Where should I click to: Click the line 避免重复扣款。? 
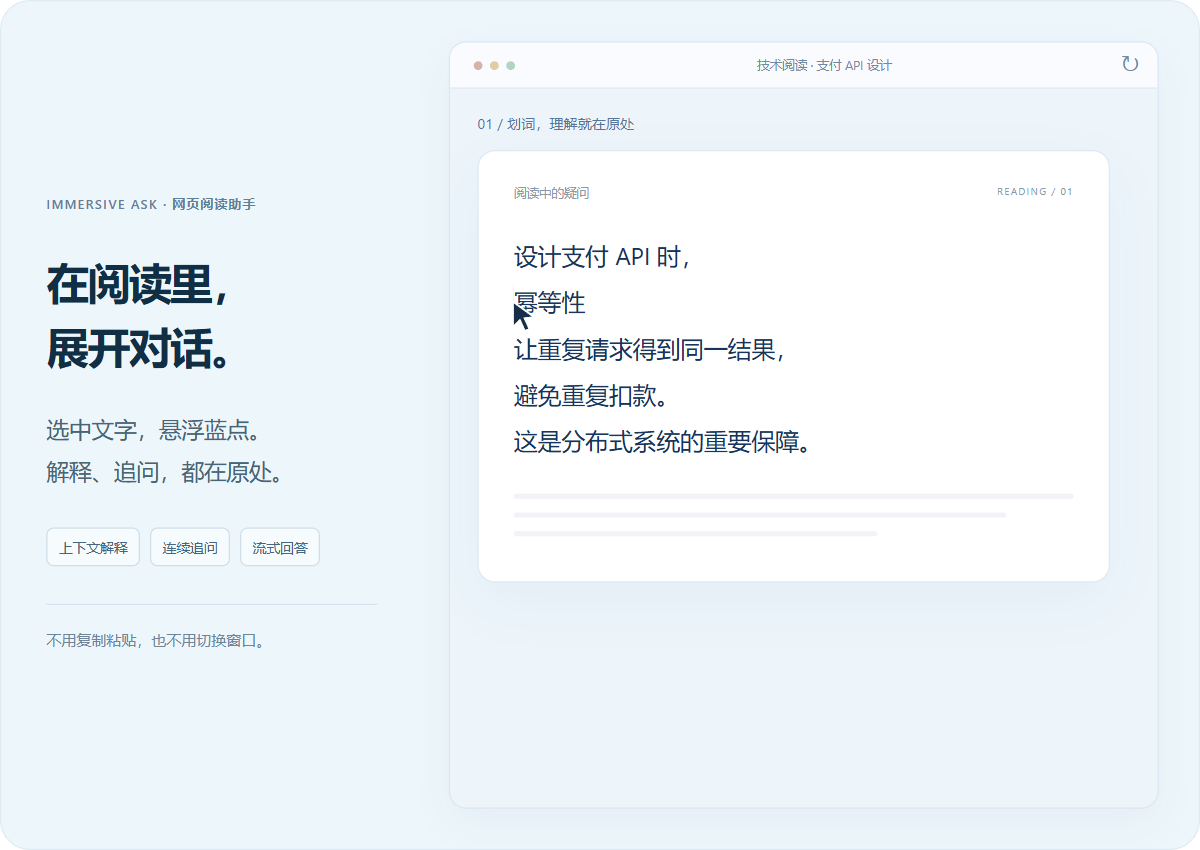pyautogui.click(x=590, y=396)
